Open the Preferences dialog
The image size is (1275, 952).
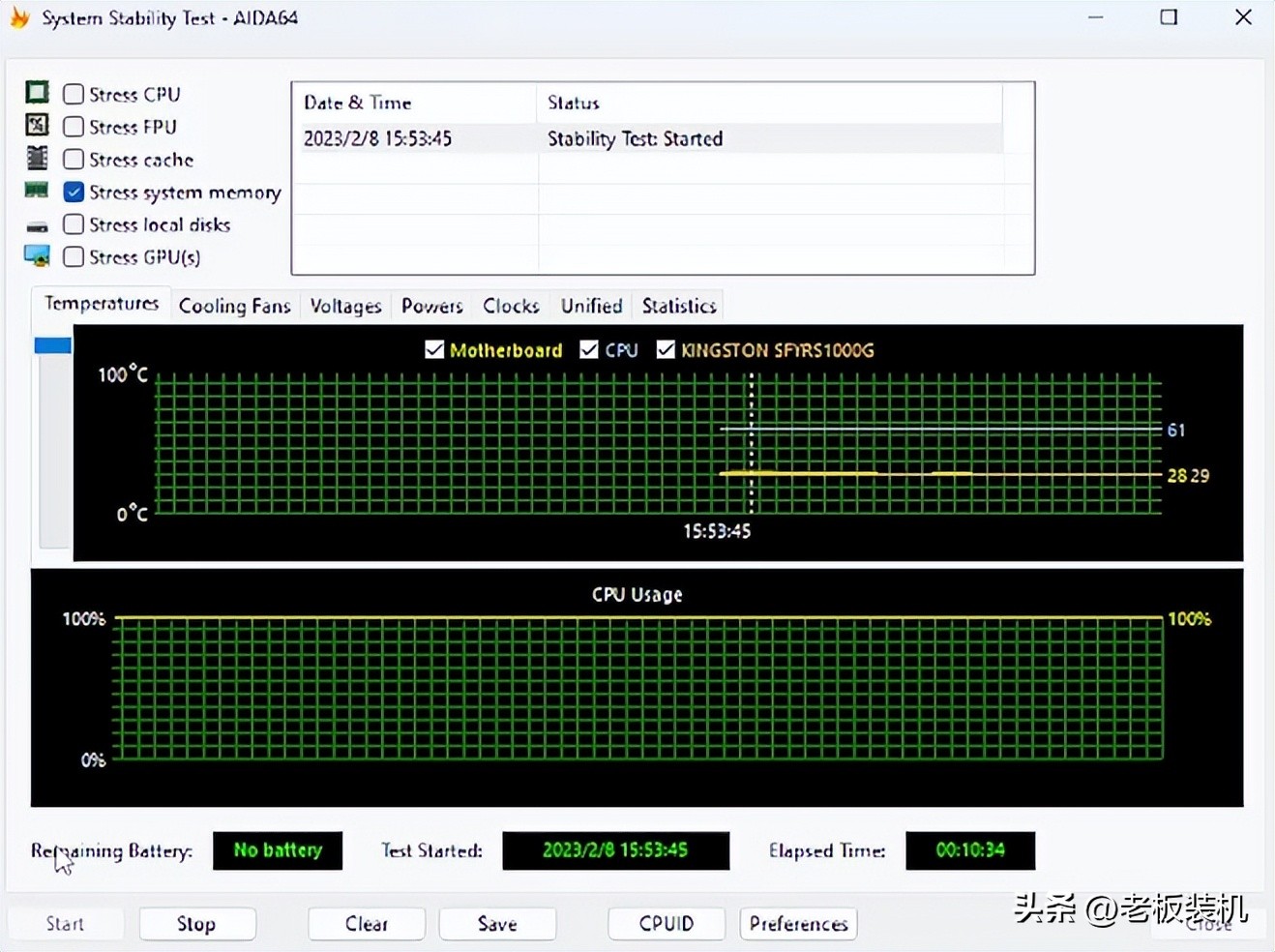click(797, 923)
